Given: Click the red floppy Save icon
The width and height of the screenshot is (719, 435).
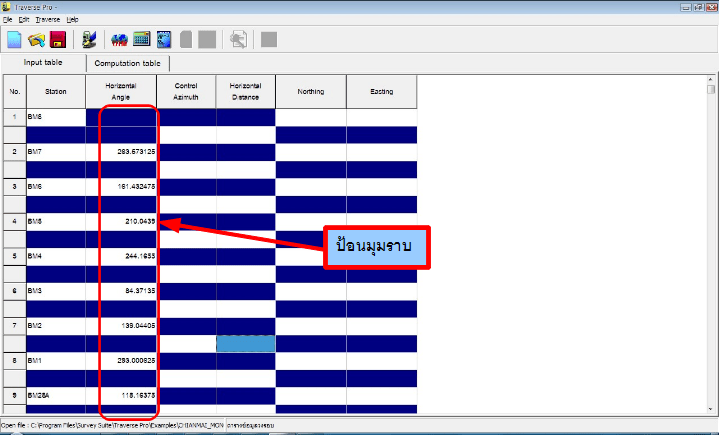Looking at the screenshot, I should tap(58, 39).
